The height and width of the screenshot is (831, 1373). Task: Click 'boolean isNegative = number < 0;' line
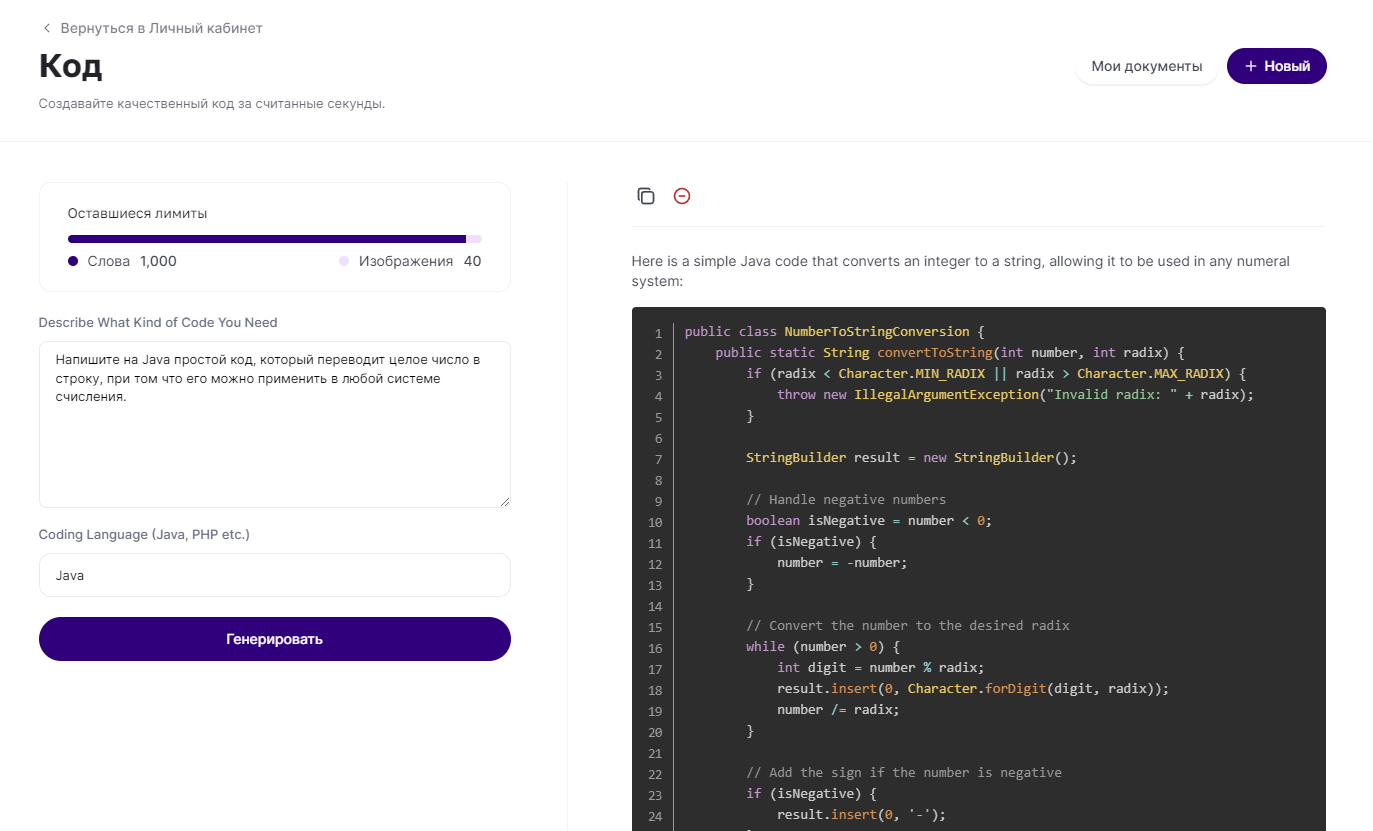869,520
